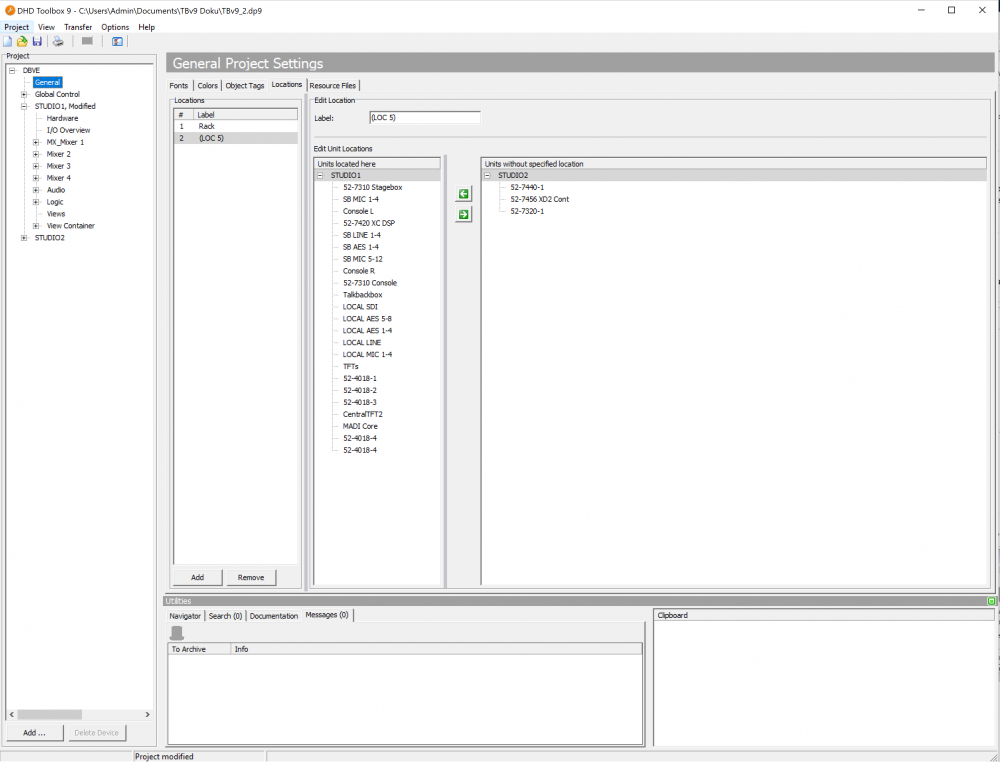Save the project with the disk icon

click(38, 41)
